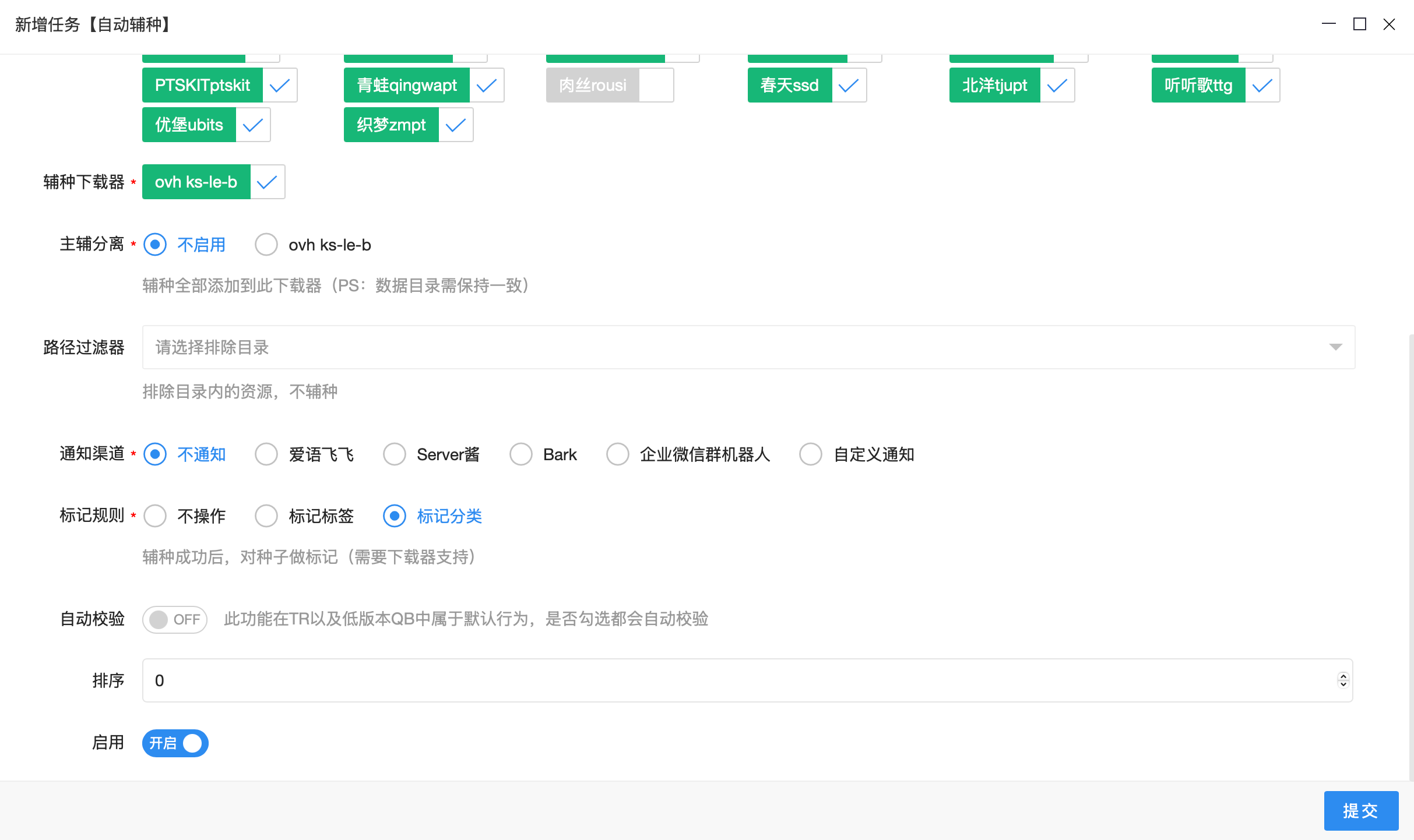Click the 排序 number input field
1414x840 pixels.
point(466,680)
